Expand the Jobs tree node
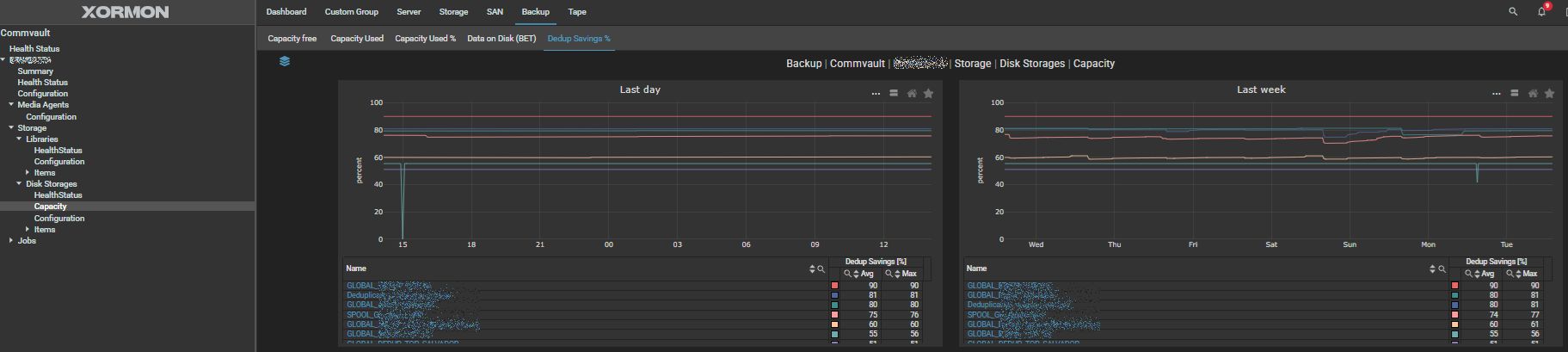The height and width of the screenshot is (352, 1568). 11,241
